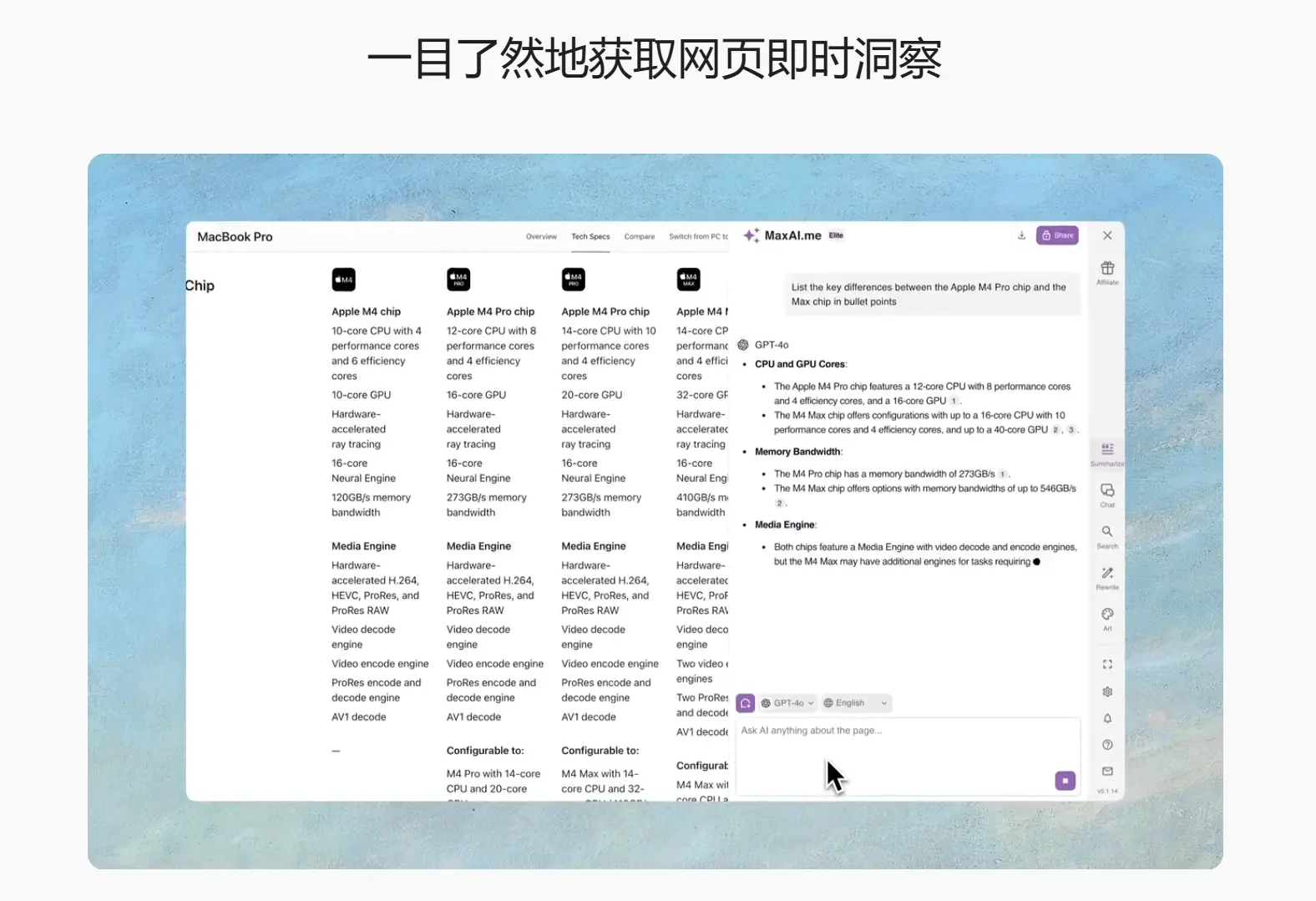Open MaxAI settings gear icon
Screen dimensions: 1316x901
tap(1107, 692)
